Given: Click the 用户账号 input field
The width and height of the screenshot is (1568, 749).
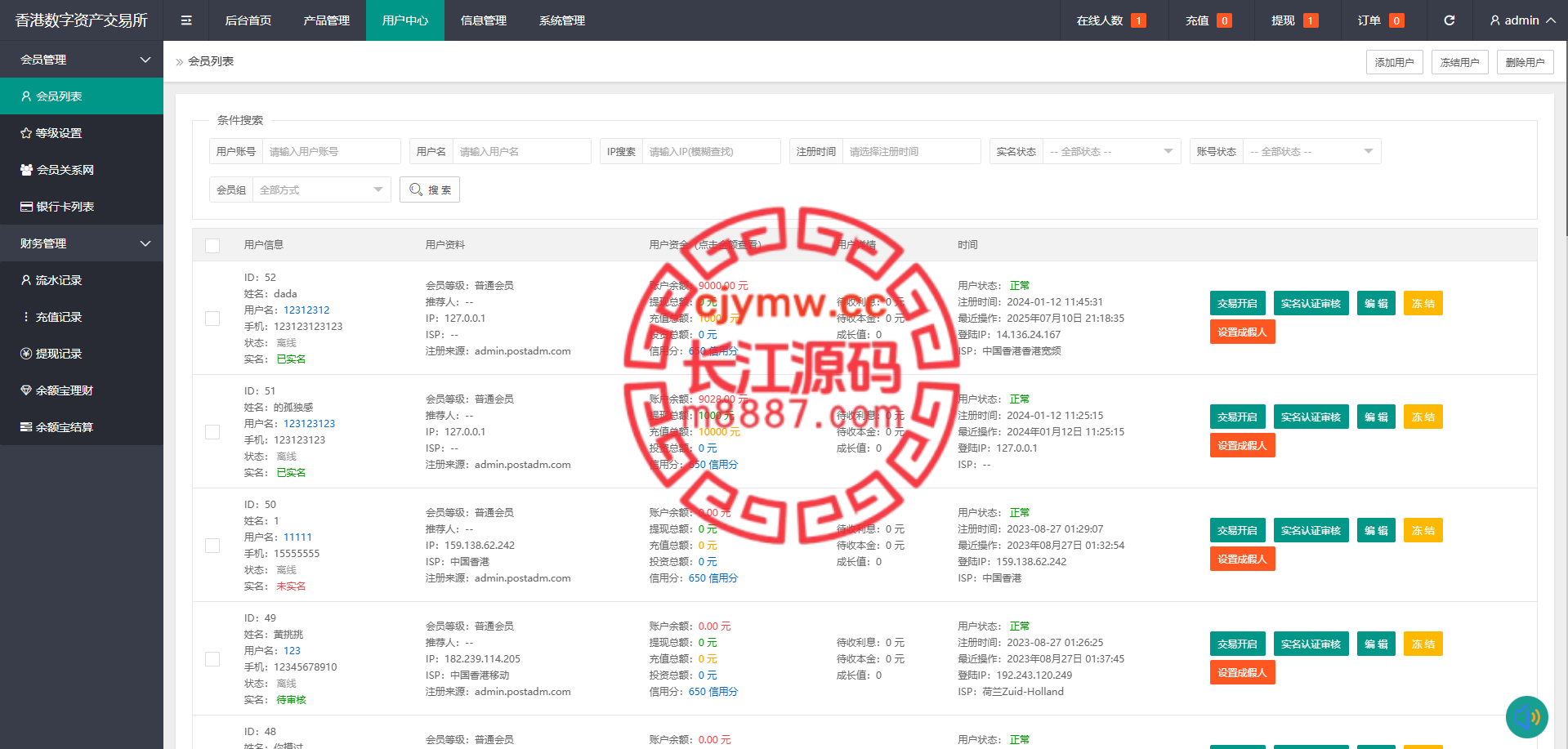Looking at the screenshot, I should (x=332, y=151).
